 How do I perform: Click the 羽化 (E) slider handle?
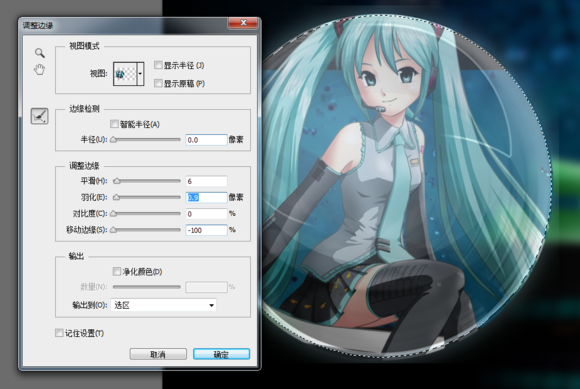pyautogui.click(x=116, y=197)
